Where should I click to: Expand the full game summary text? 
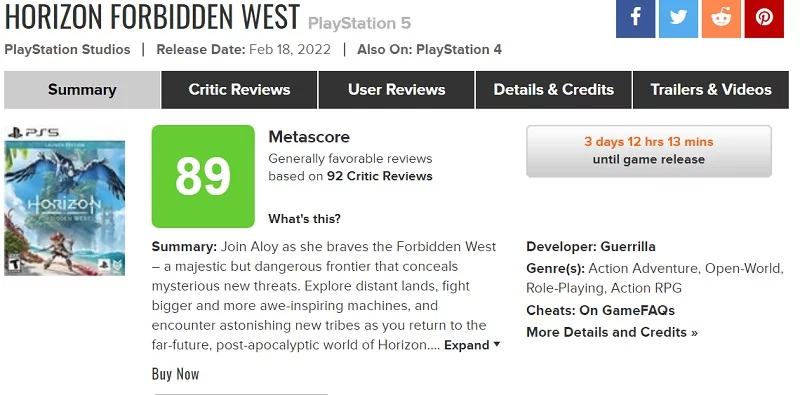point(472,345)
